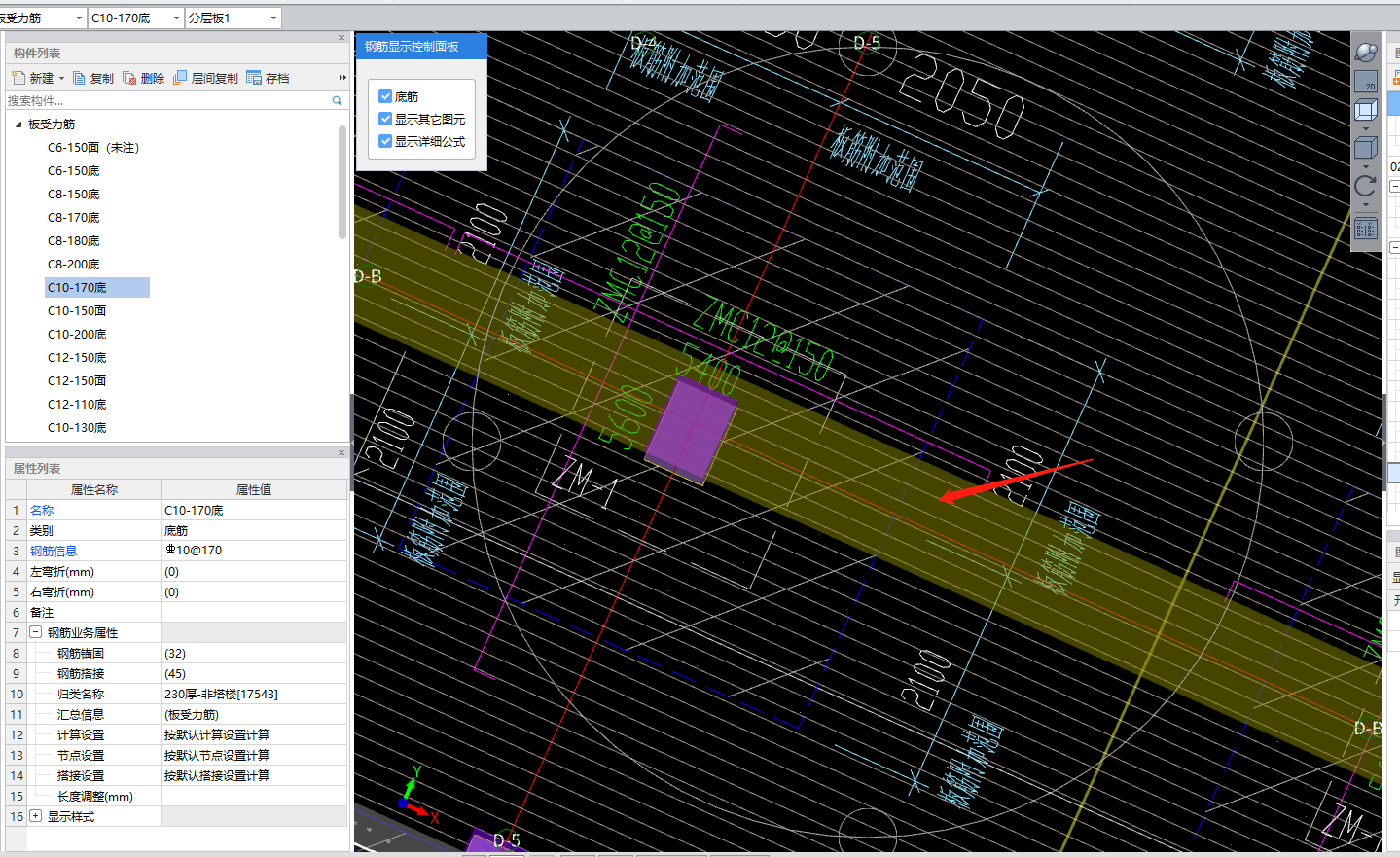Click the display settings checklist icon
The image size is (1400, 857).
(x=1366, y=230)
